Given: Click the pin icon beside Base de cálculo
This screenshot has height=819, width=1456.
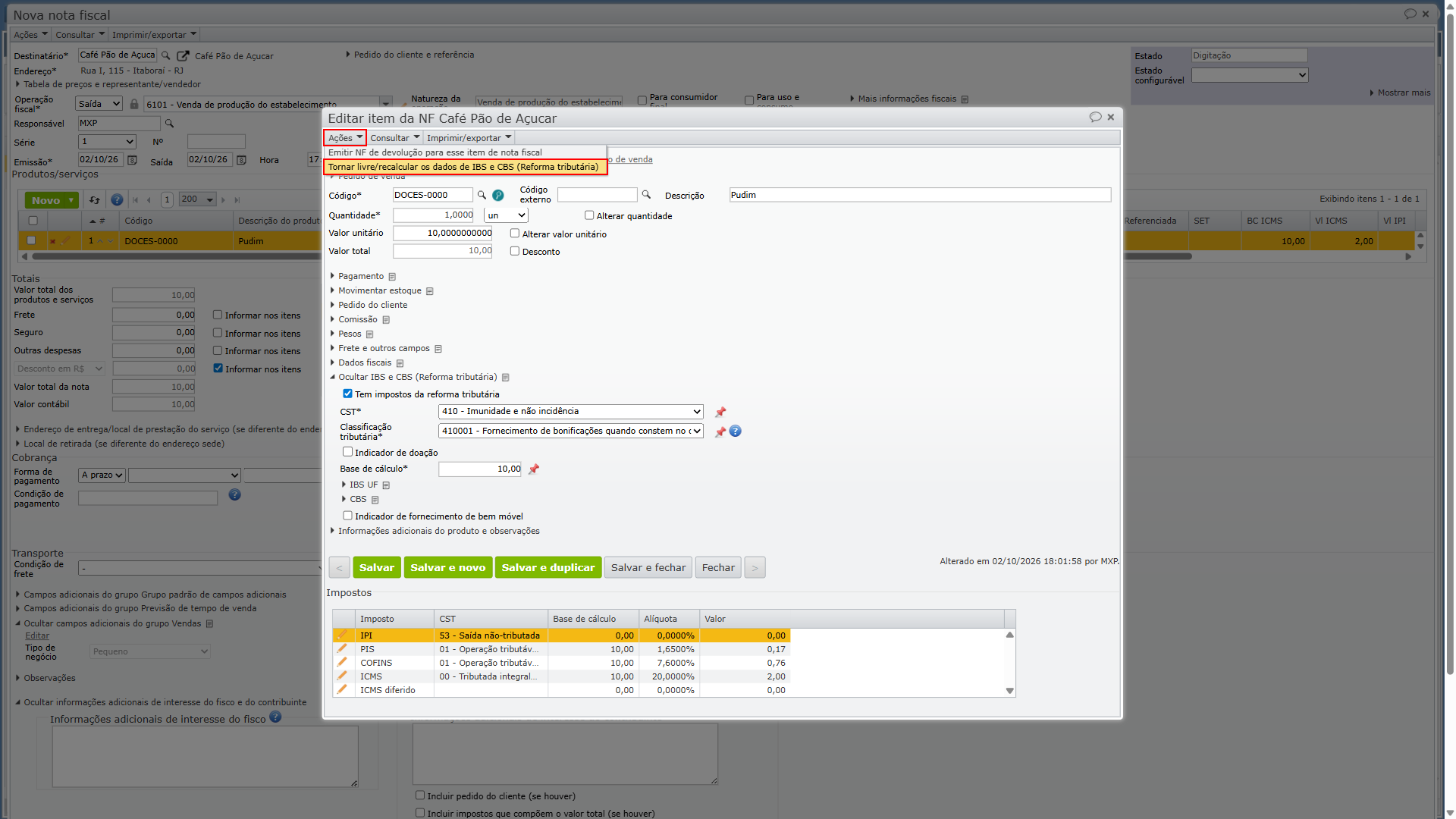Looking at the screenshot, I should pyautogui.click(x=534, y=469).
